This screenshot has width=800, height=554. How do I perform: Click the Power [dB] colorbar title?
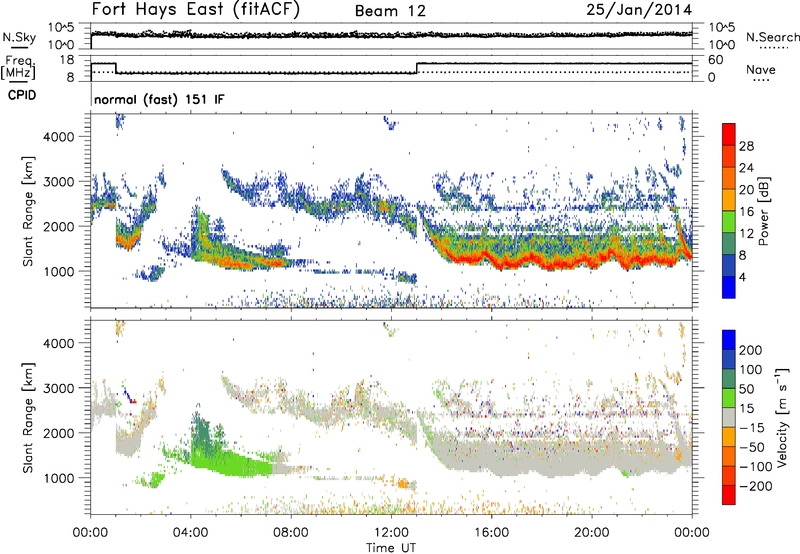[x=764, y=211]
